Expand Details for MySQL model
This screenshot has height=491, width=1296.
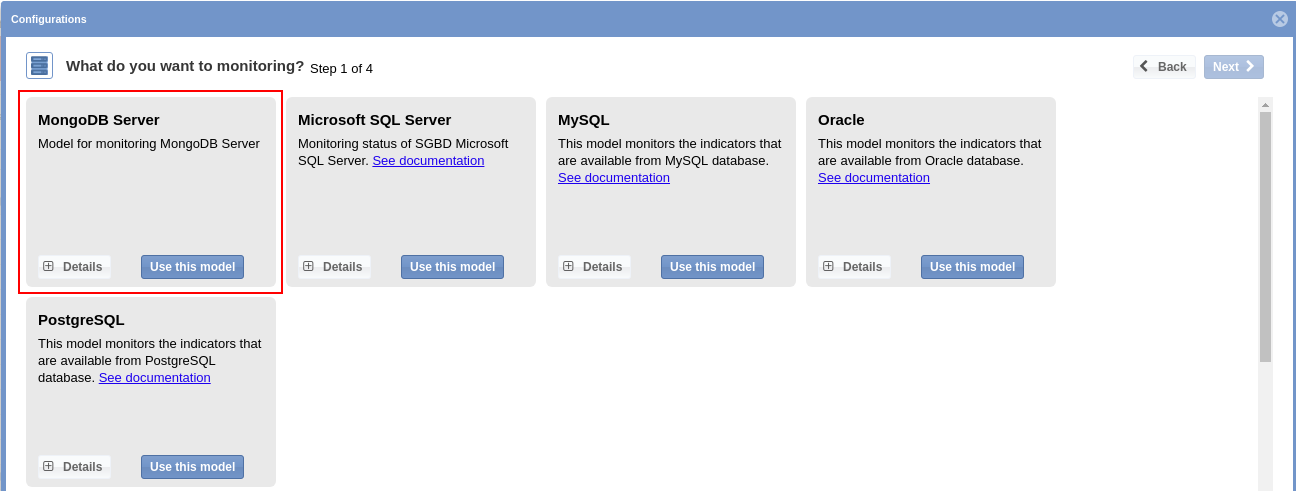(x=594, y=267)
